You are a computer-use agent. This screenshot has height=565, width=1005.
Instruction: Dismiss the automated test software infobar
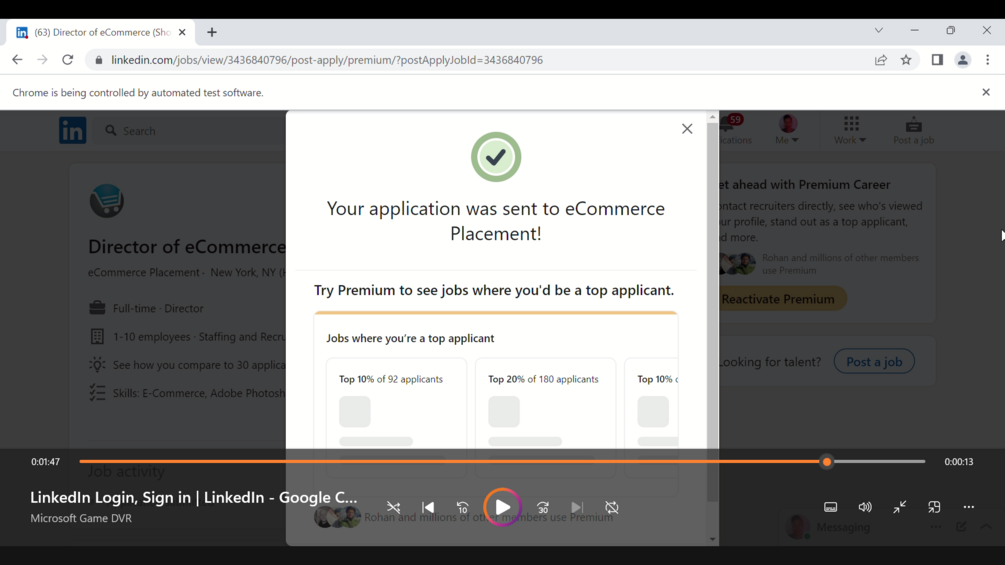(x=986, y=92)
